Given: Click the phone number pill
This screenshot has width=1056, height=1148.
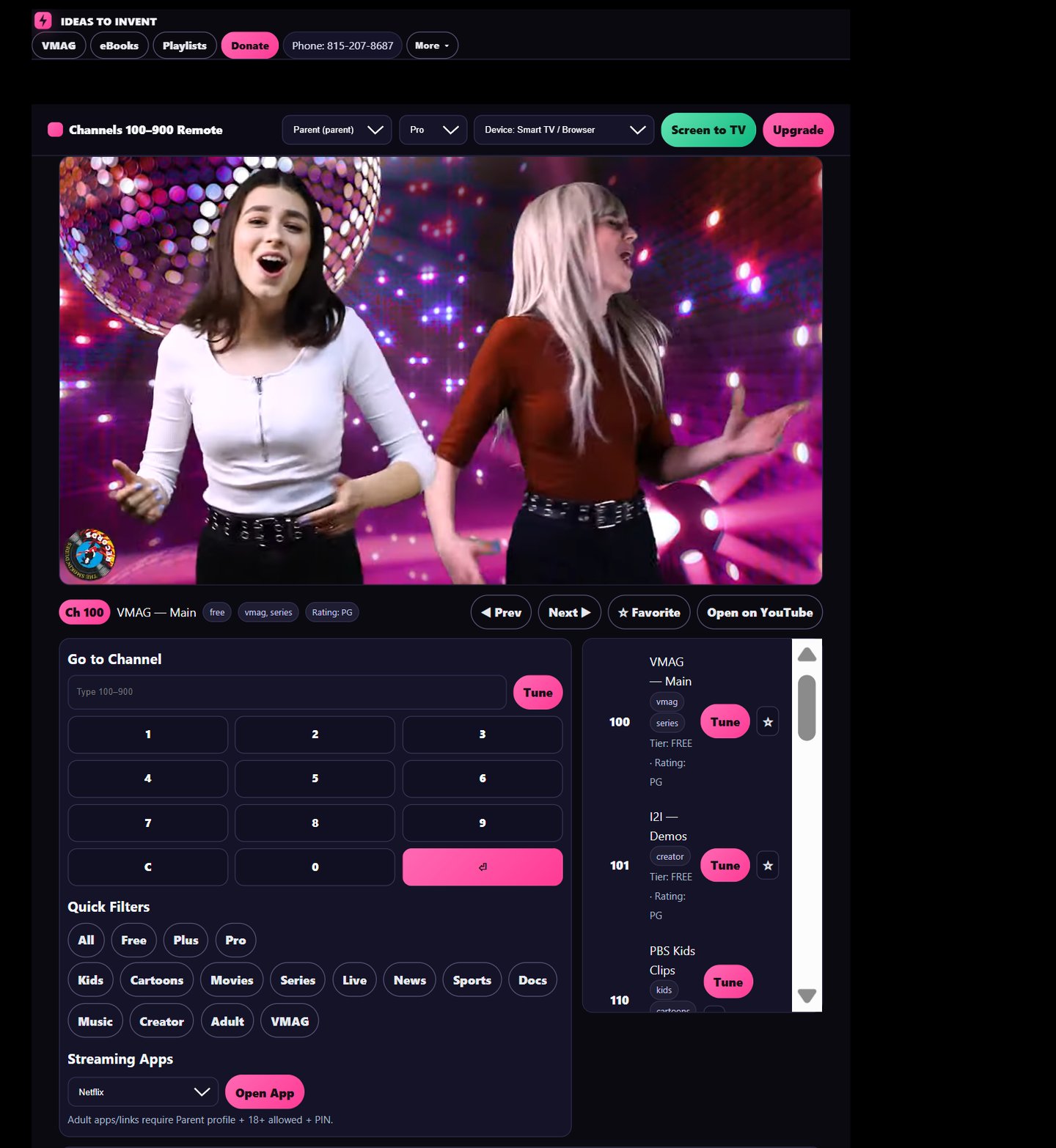Looking at the screenshot, I should tap(342, 45).
